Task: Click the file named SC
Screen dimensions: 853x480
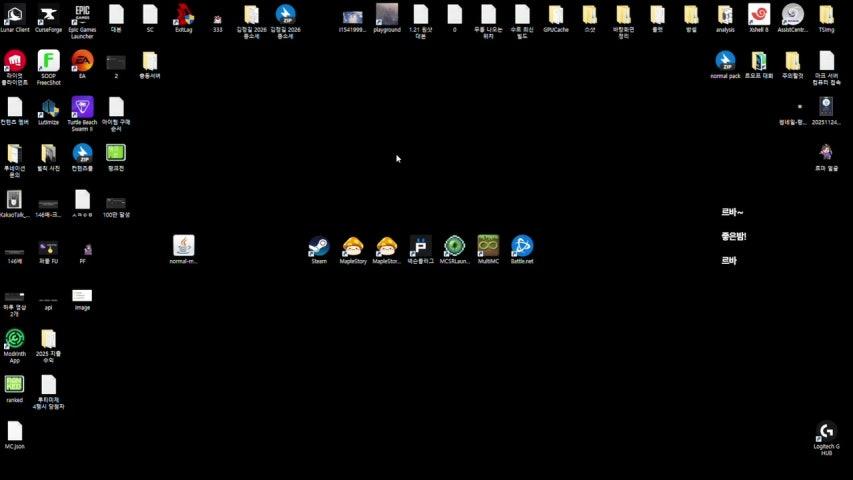Action: [150, 15]
